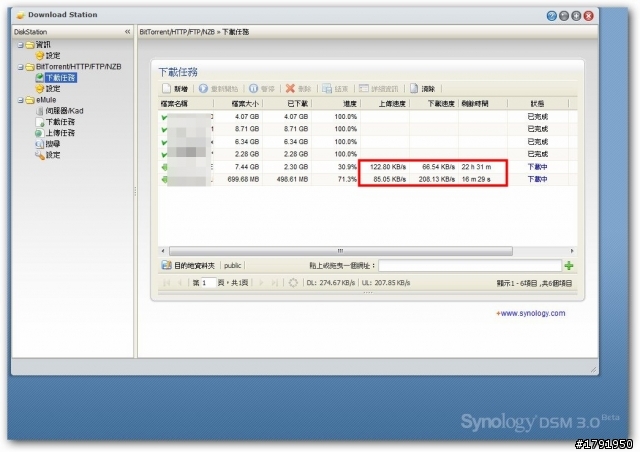The width and height of the screenshot is (640, 452).
Task: Collapse the eMule tree folder
Action: [x=20, y=100]
